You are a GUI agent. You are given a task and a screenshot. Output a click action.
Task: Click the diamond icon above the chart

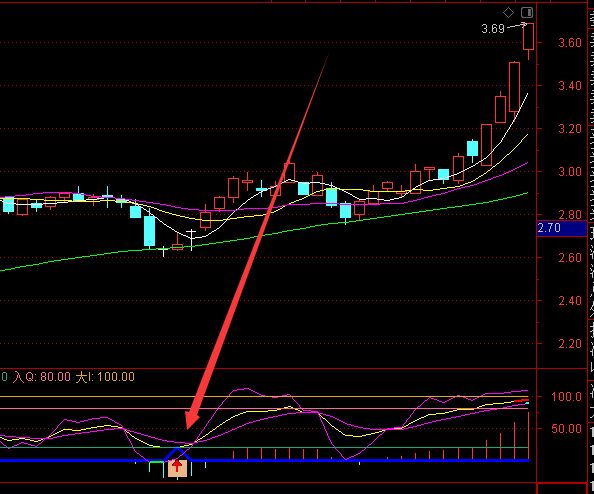tap(508, 13)
